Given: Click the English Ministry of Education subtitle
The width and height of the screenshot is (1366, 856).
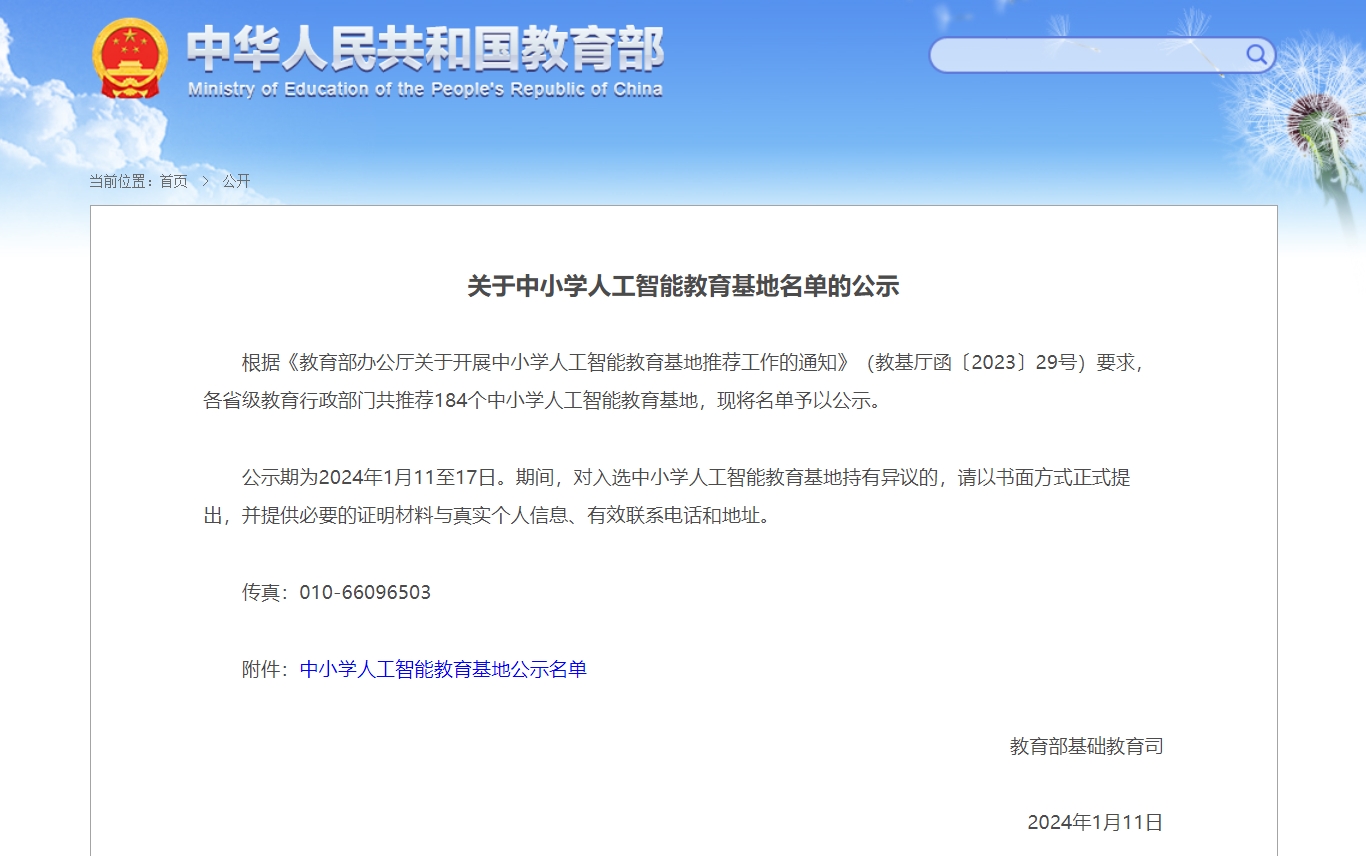Looking at the screenshot, I should coord(425,90).
